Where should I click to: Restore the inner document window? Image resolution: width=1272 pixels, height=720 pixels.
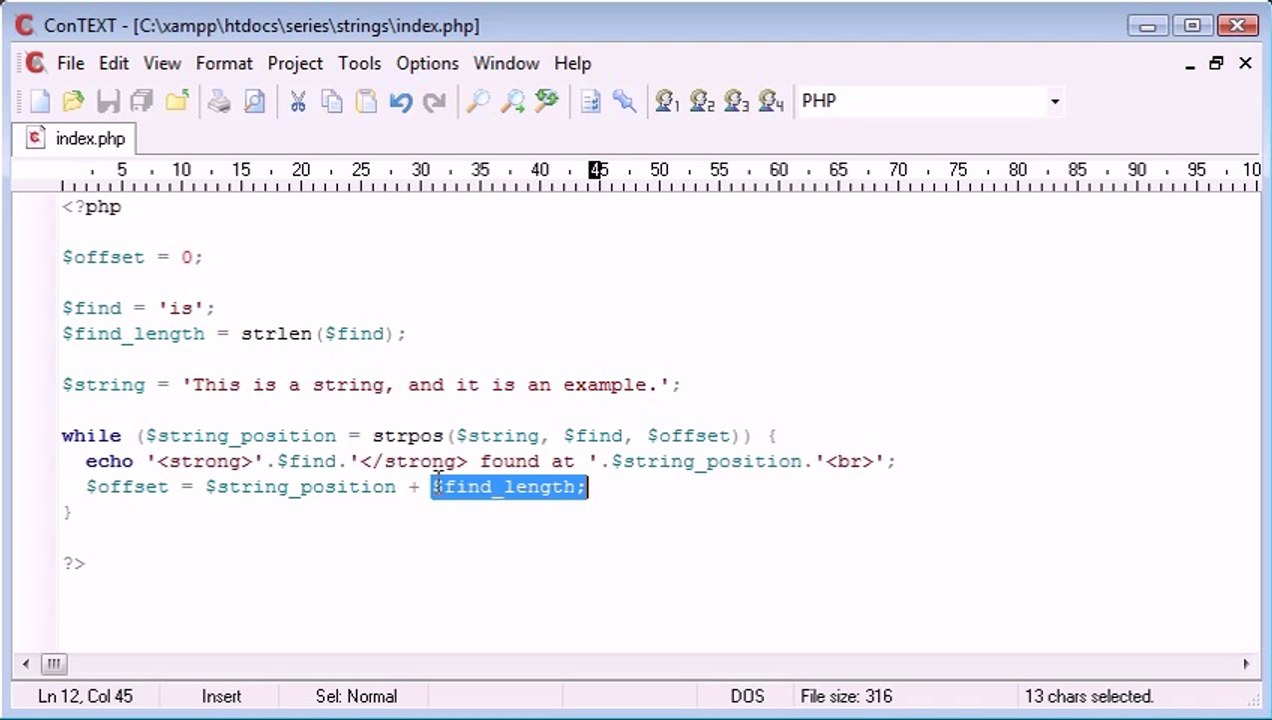(x=1216, y=63)
